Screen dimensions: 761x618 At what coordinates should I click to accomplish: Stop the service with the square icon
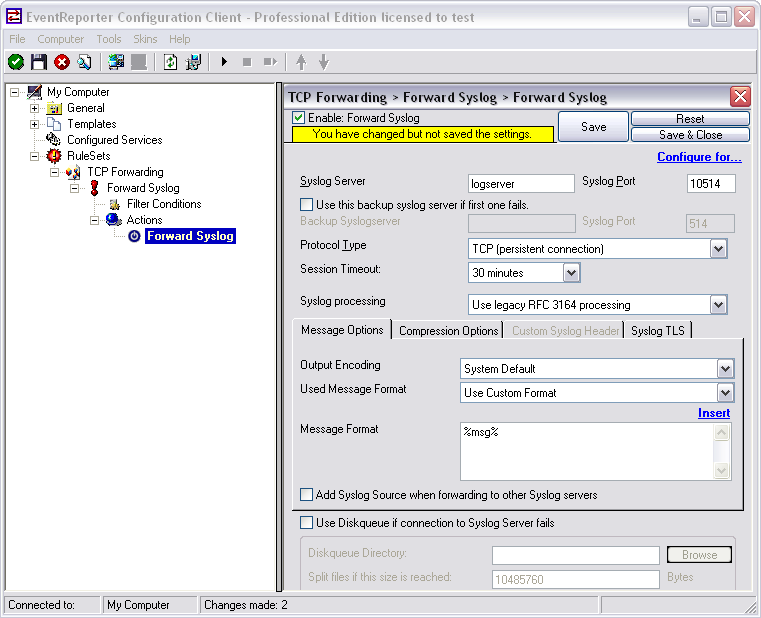(247, 62)
